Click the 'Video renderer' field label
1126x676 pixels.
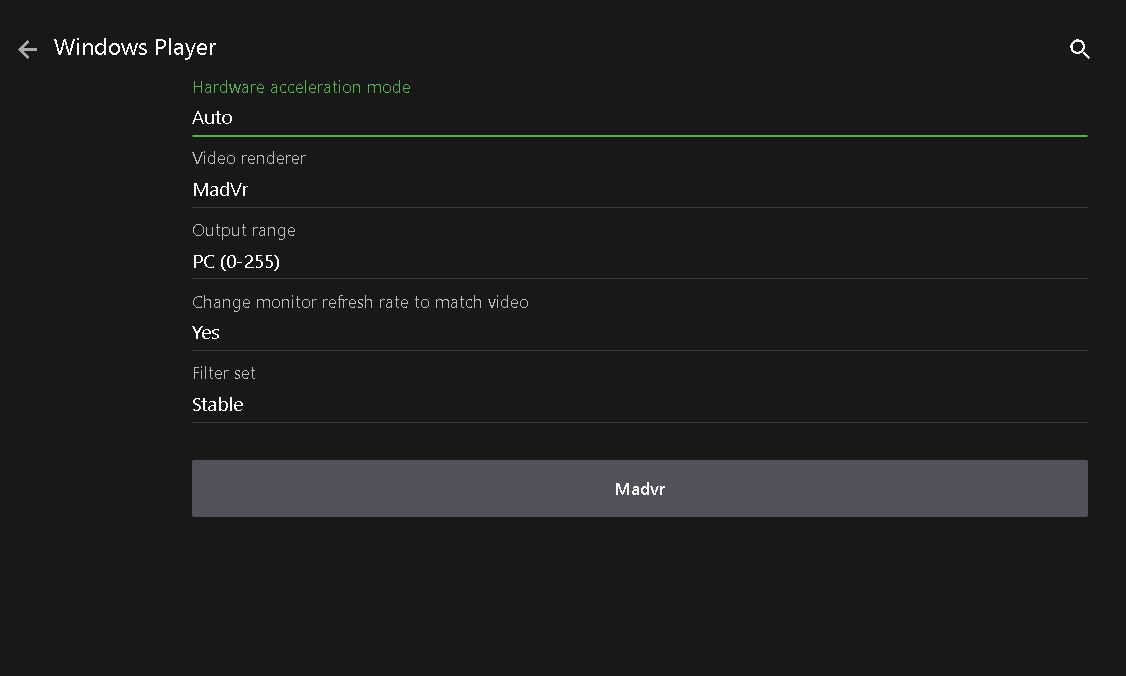click(x=249, y=158)
